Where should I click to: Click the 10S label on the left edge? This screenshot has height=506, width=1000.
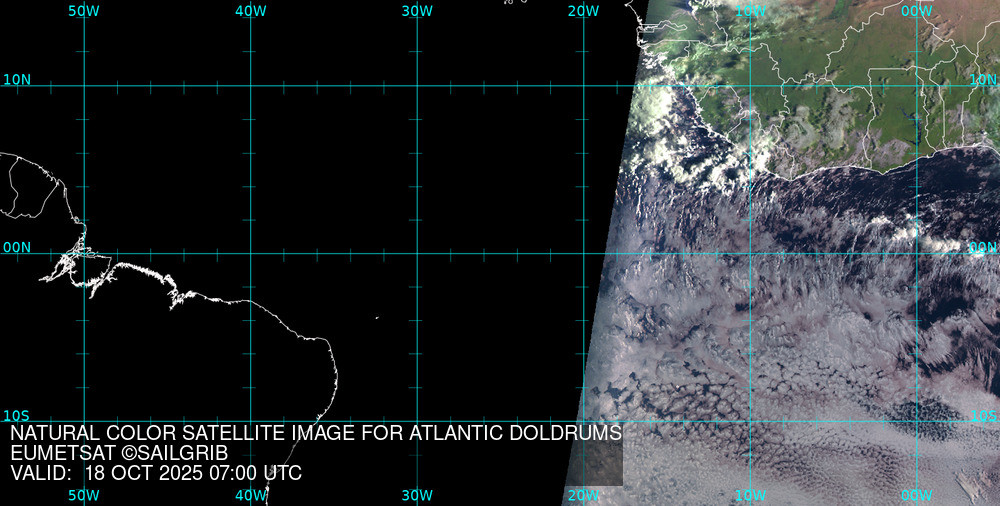pos(16,415)
